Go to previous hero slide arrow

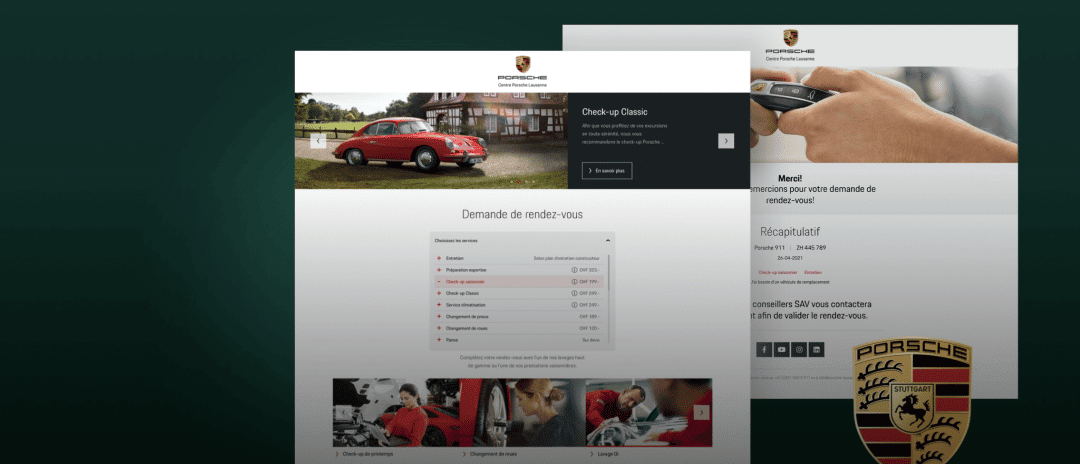318,141
